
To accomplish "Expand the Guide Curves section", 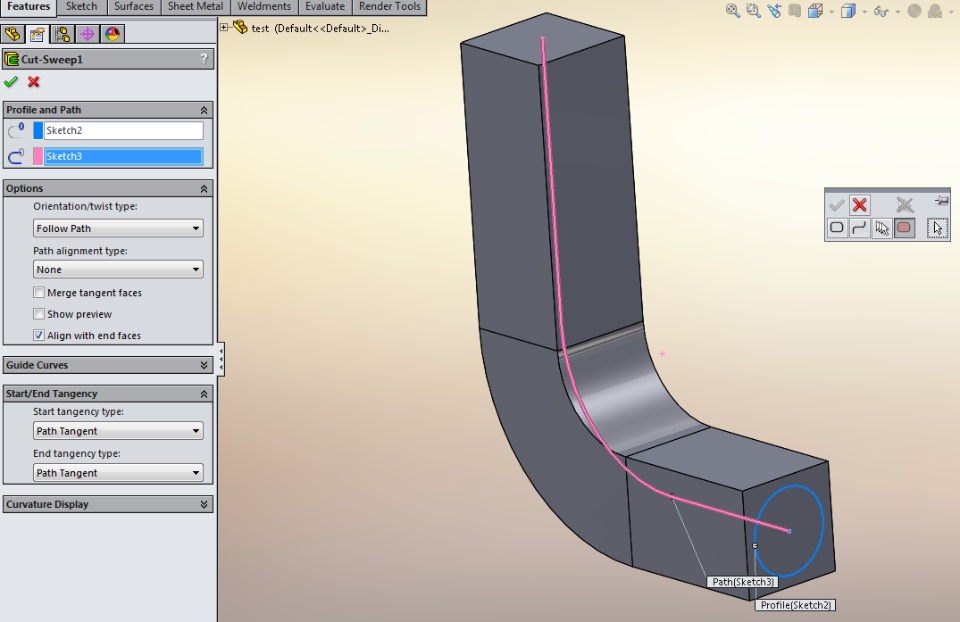I will [x=204, y=365].
